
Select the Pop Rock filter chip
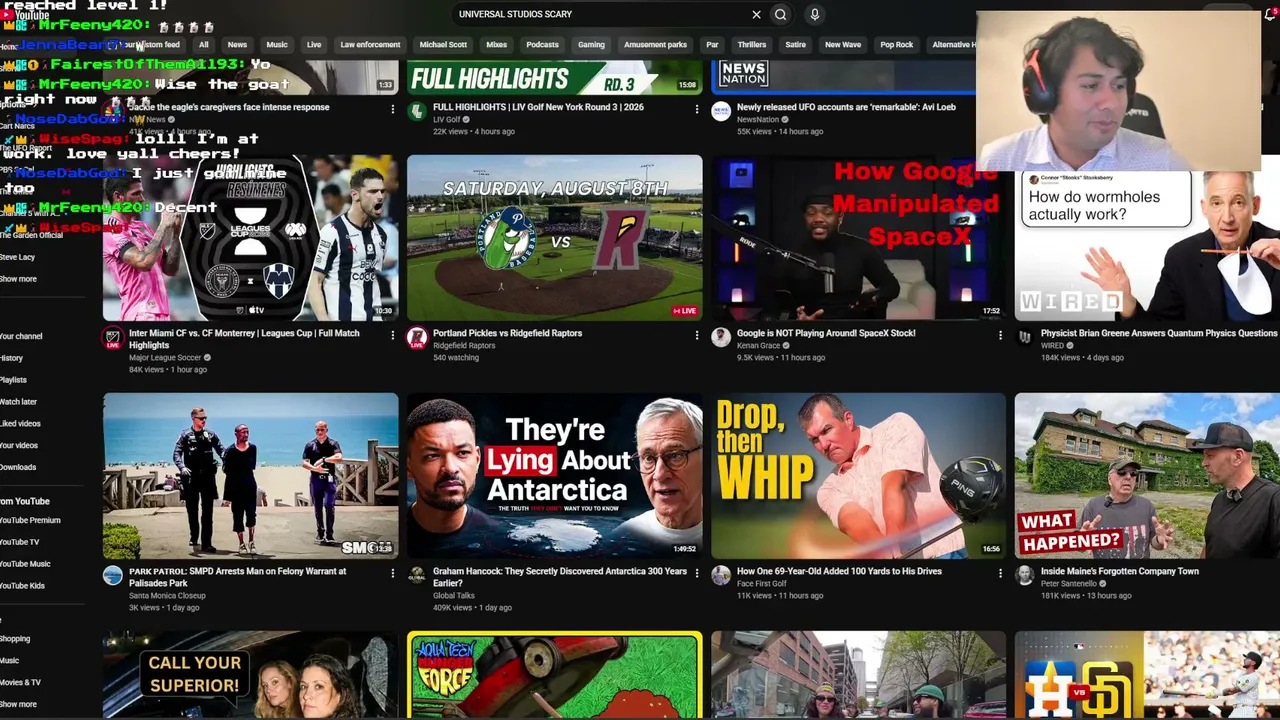897,45
